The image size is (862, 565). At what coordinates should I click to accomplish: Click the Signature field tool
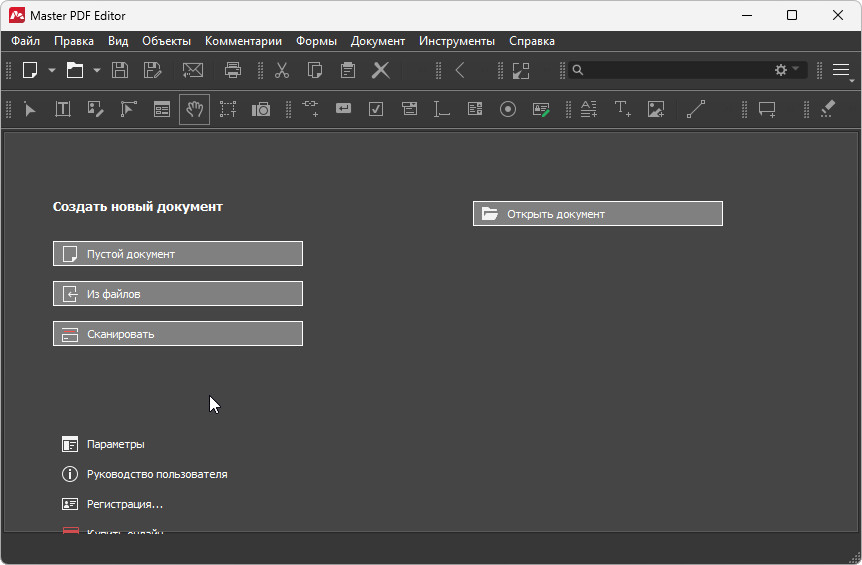541,109
